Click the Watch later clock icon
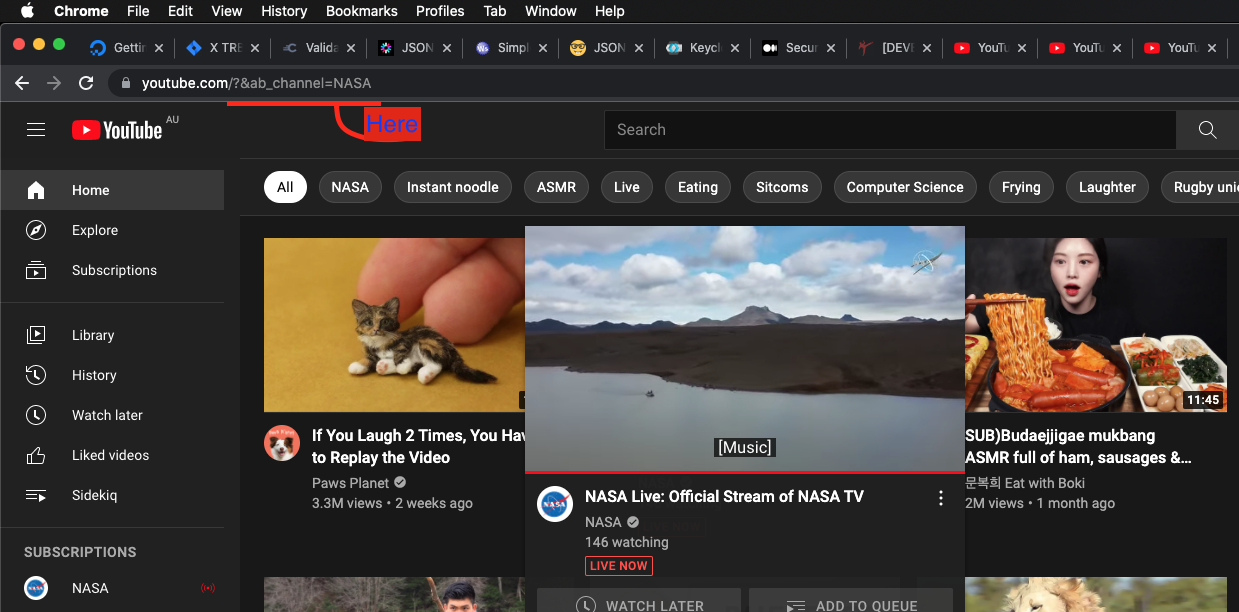 click(36, 415)
